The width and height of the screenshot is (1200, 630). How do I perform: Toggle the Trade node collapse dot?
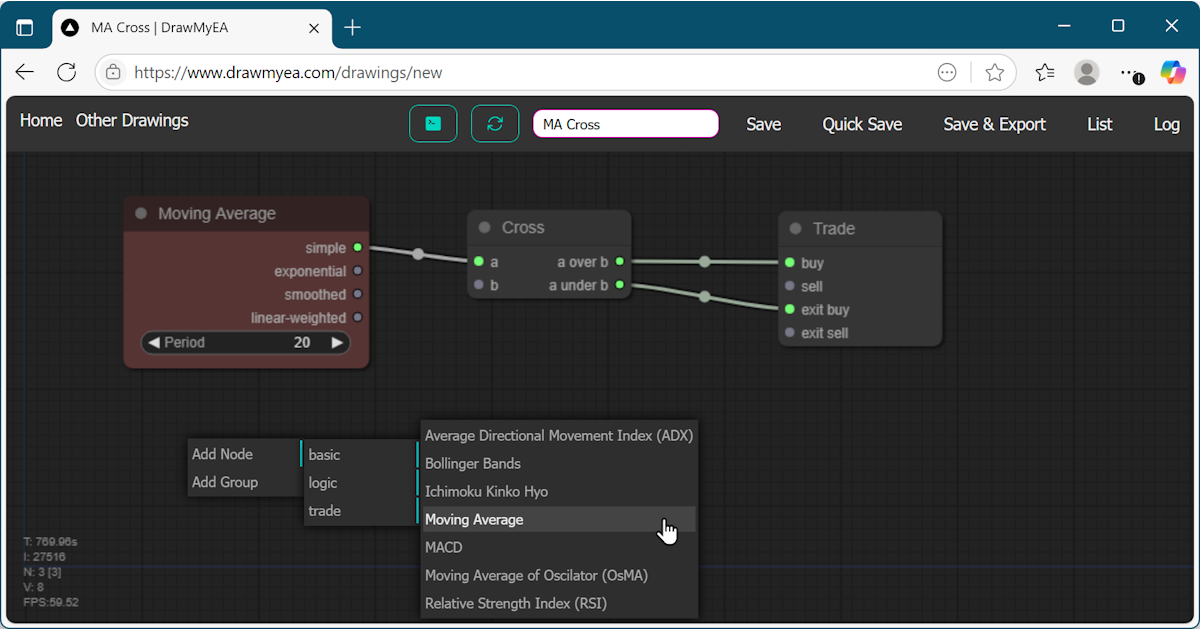[796, 229]
